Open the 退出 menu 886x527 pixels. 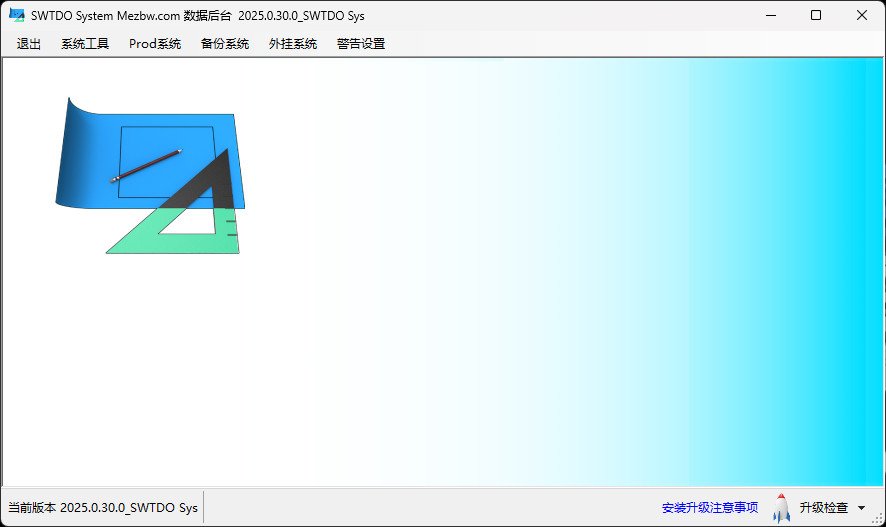[x=29, y=44]
